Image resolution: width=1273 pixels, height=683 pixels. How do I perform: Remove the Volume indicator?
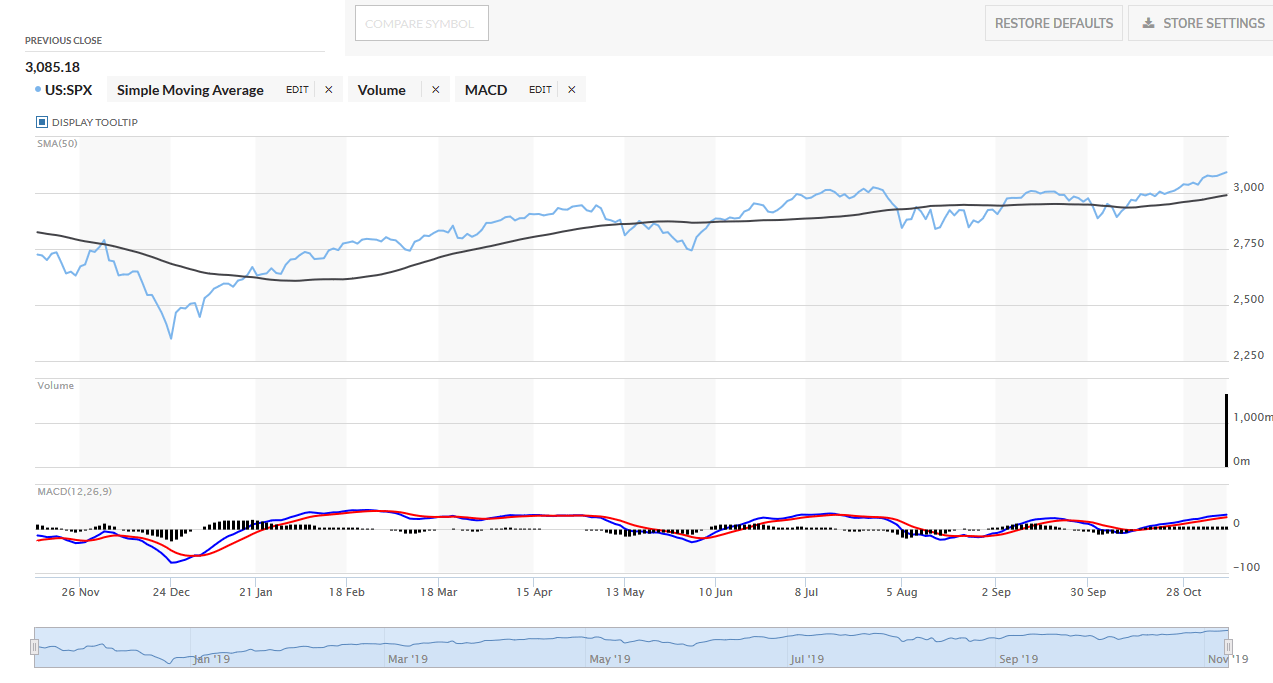(x=435, y=89)
